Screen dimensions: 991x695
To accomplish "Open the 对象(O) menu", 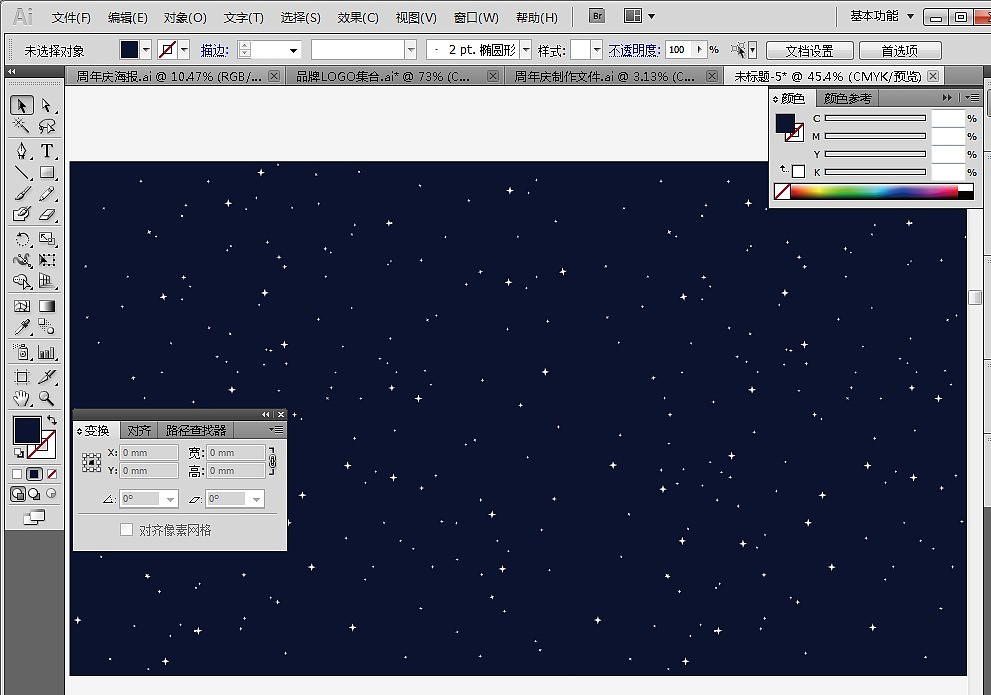I will 185,18.
